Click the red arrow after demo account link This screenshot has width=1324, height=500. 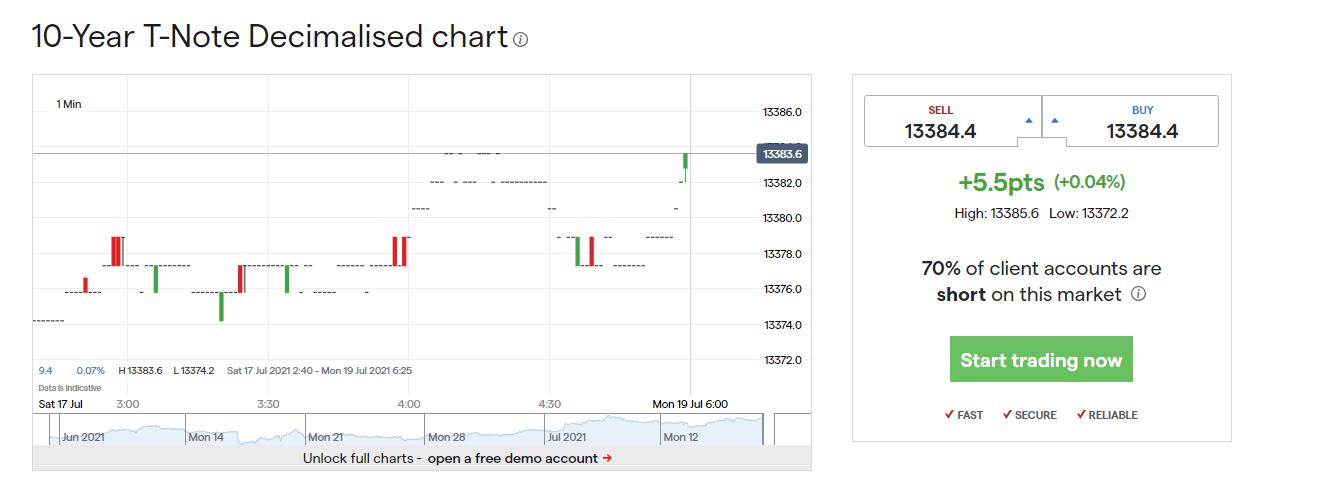tap(607, 458)
